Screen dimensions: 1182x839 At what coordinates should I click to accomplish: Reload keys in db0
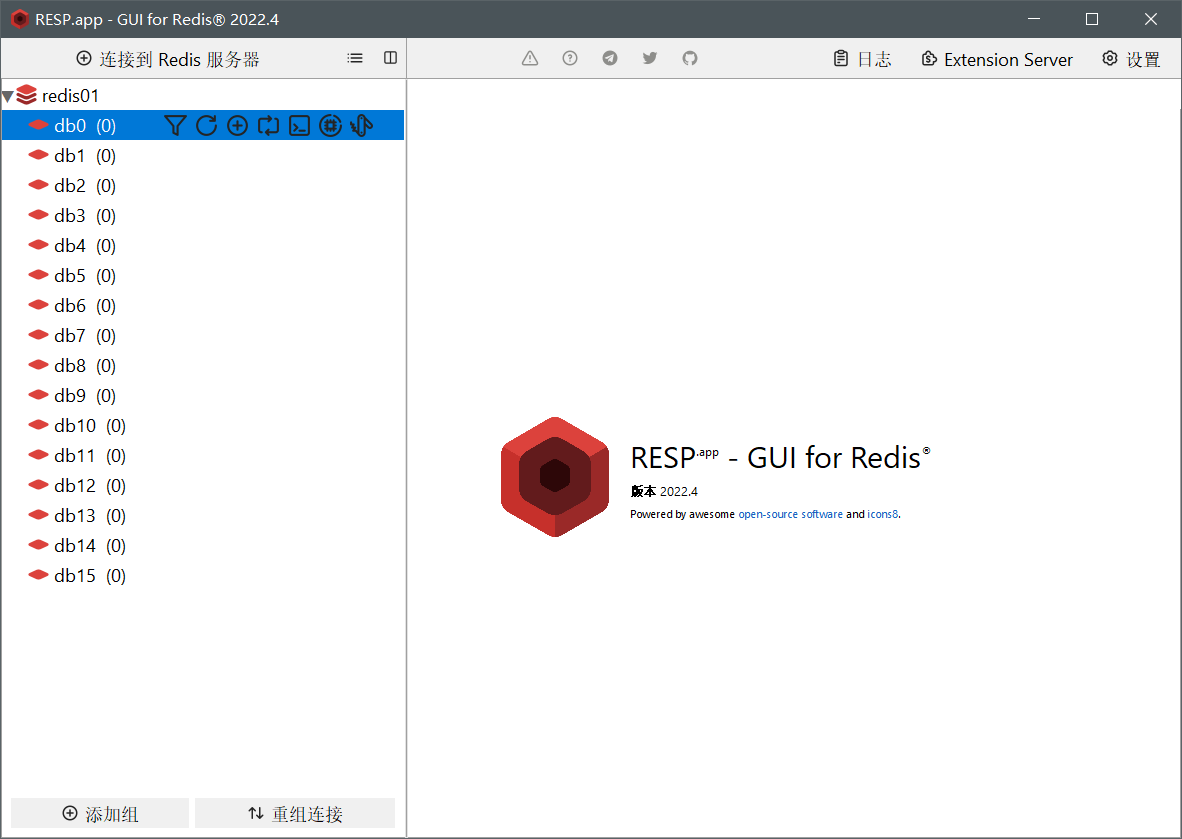click(207, 125)
